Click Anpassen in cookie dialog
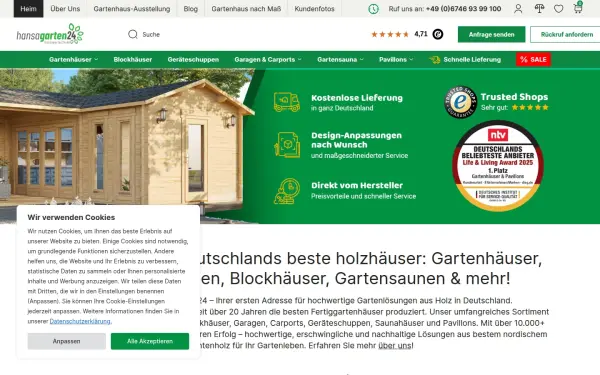Image resolution: width=600 pixels, height=375 pixels. (x=67, y=341)
